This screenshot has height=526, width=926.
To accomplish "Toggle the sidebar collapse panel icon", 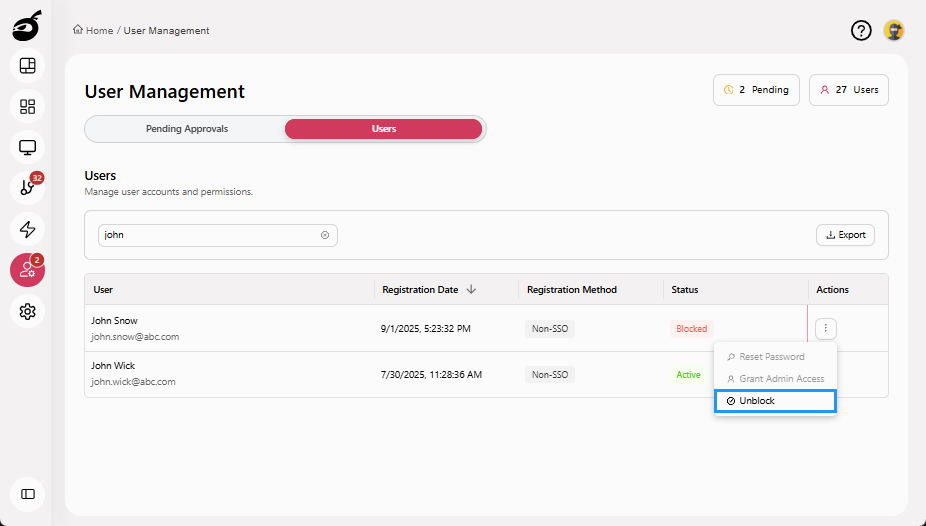I will (x=28, y=494).
